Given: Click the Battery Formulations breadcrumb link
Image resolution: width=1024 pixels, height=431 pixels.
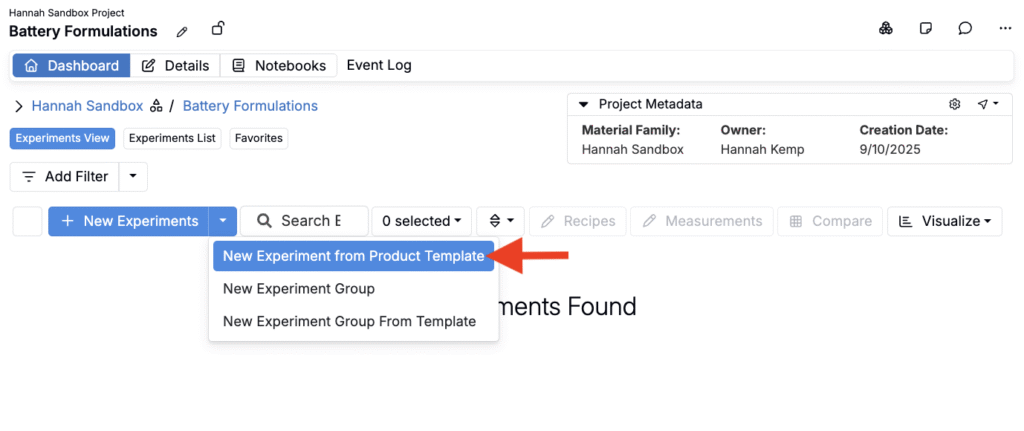Looking at the screenshot, I should (x=250, y=106).
